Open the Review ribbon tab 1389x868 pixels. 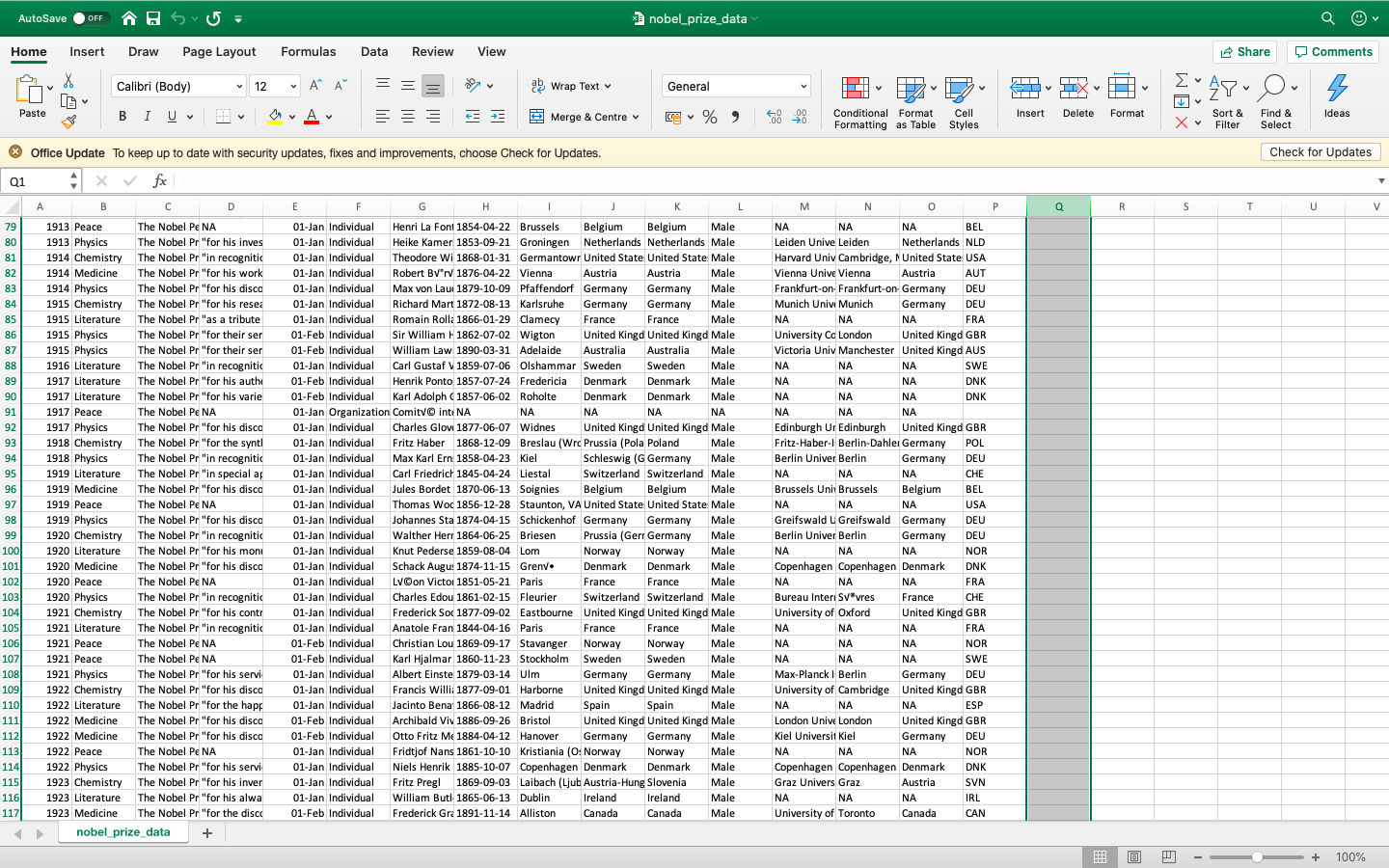[432, 52]
